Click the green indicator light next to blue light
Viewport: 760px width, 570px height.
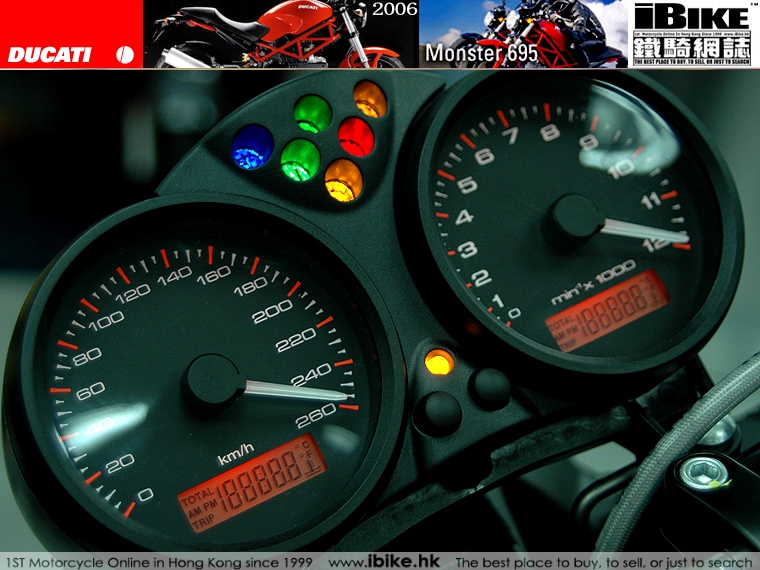301,160
